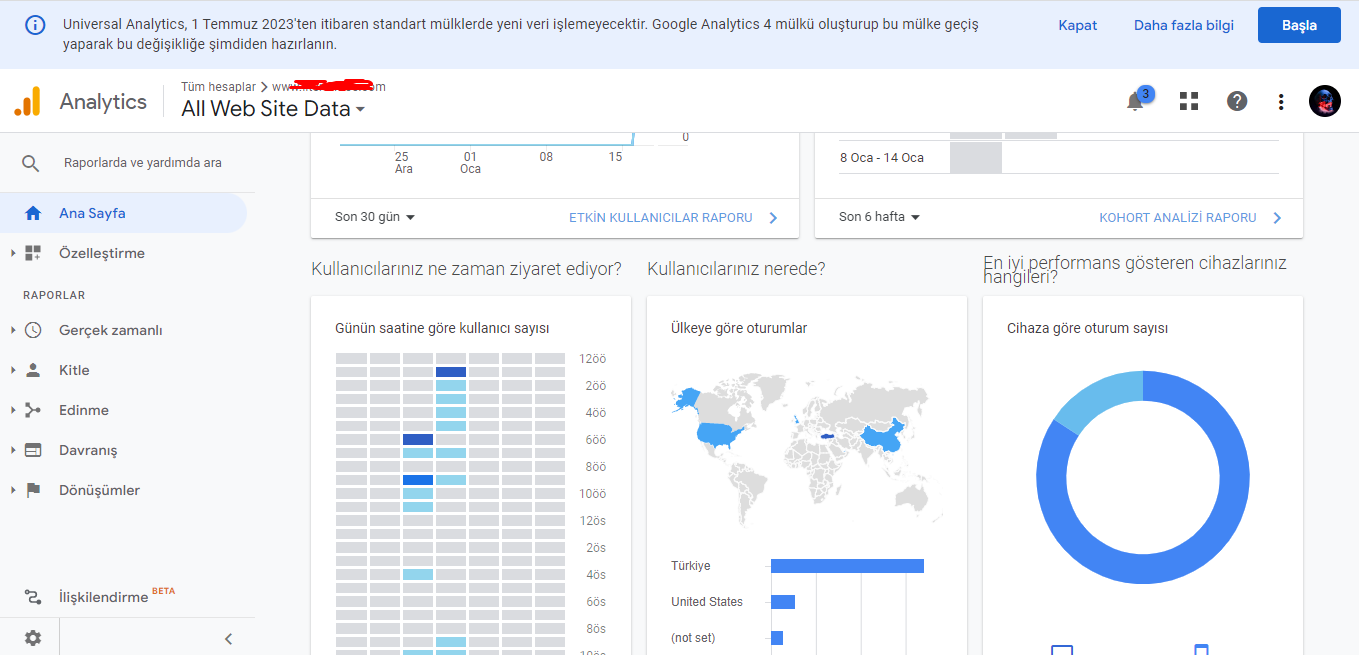This screenshot has height=655, width=1359.
Task: Click the Başla button
Action: (x=1299, y=26)
